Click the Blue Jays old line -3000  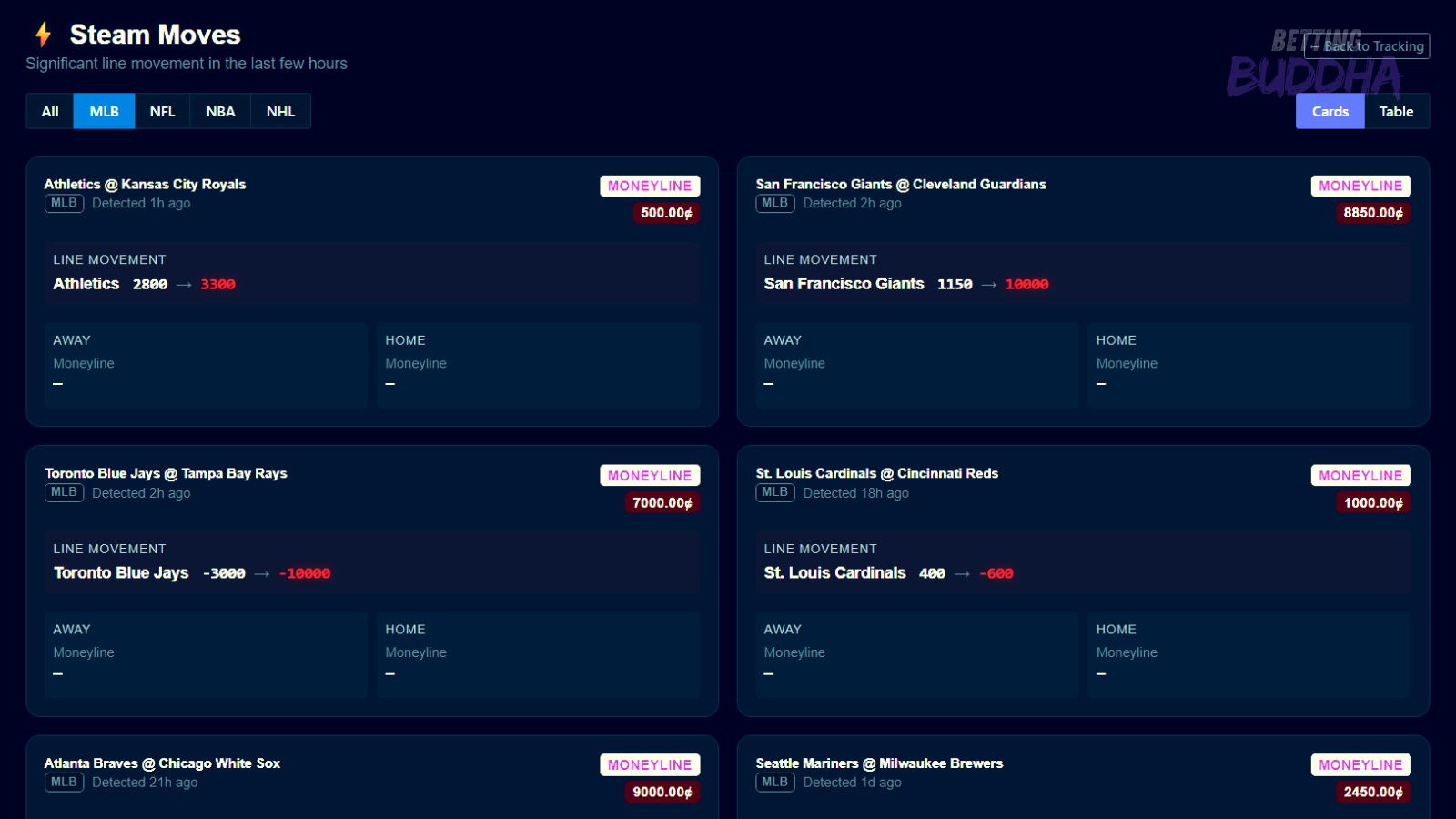224,573
